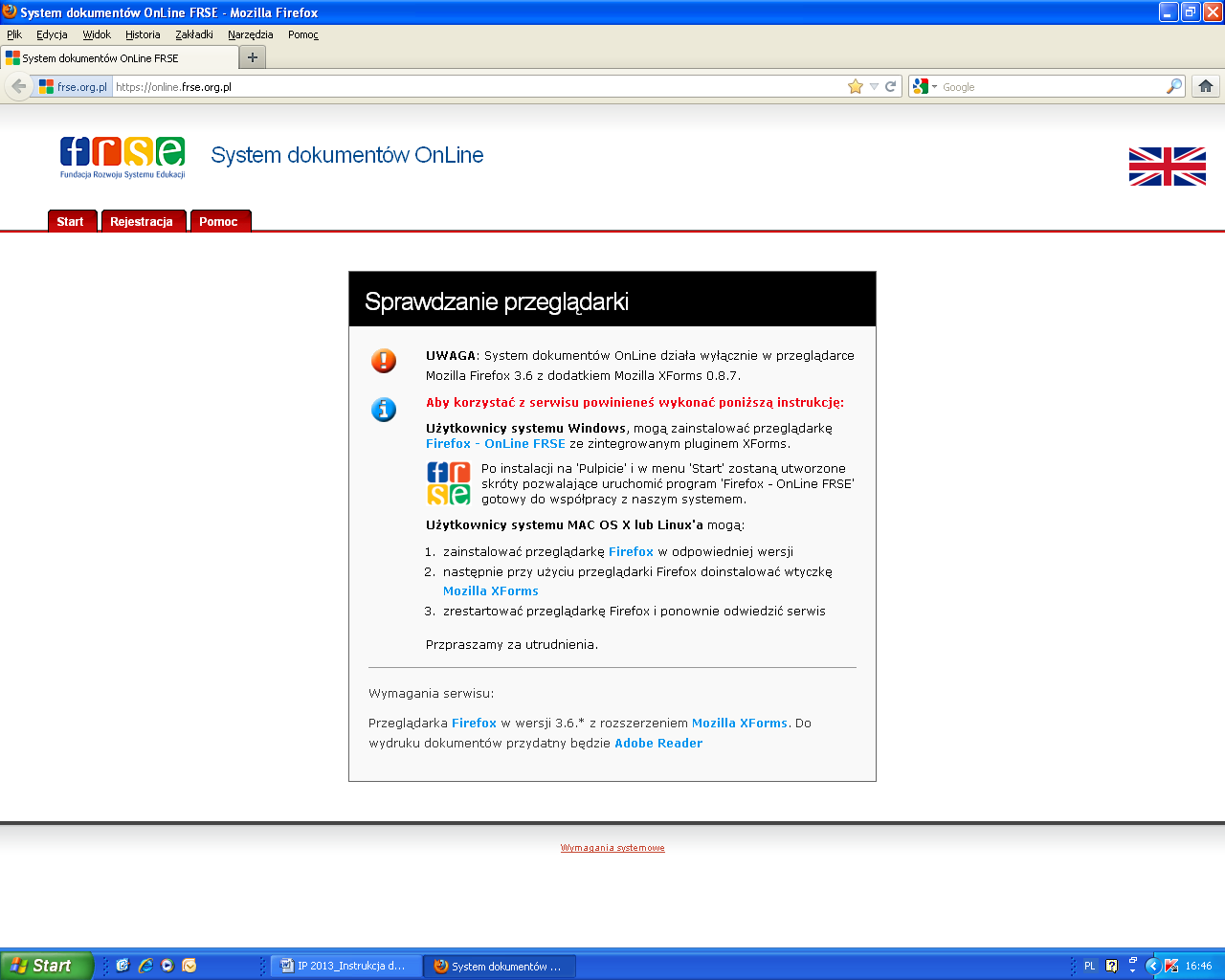Launch Internet Explorer from quick launch
This screenshot has height=980, width=1225.
145,966
